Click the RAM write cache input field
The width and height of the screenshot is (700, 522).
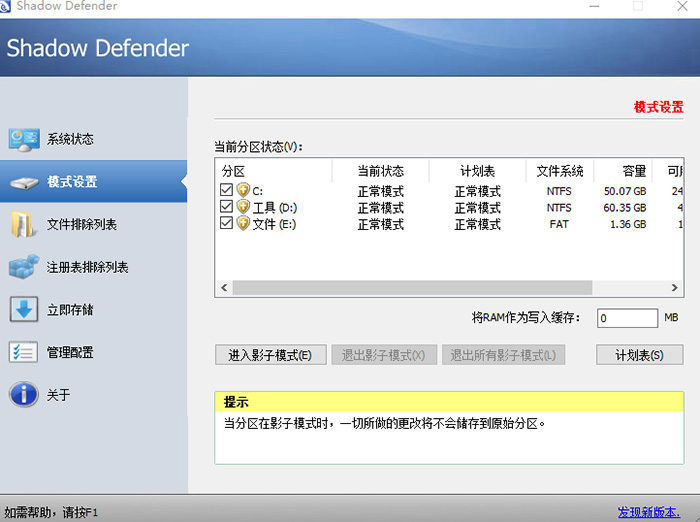627,318
